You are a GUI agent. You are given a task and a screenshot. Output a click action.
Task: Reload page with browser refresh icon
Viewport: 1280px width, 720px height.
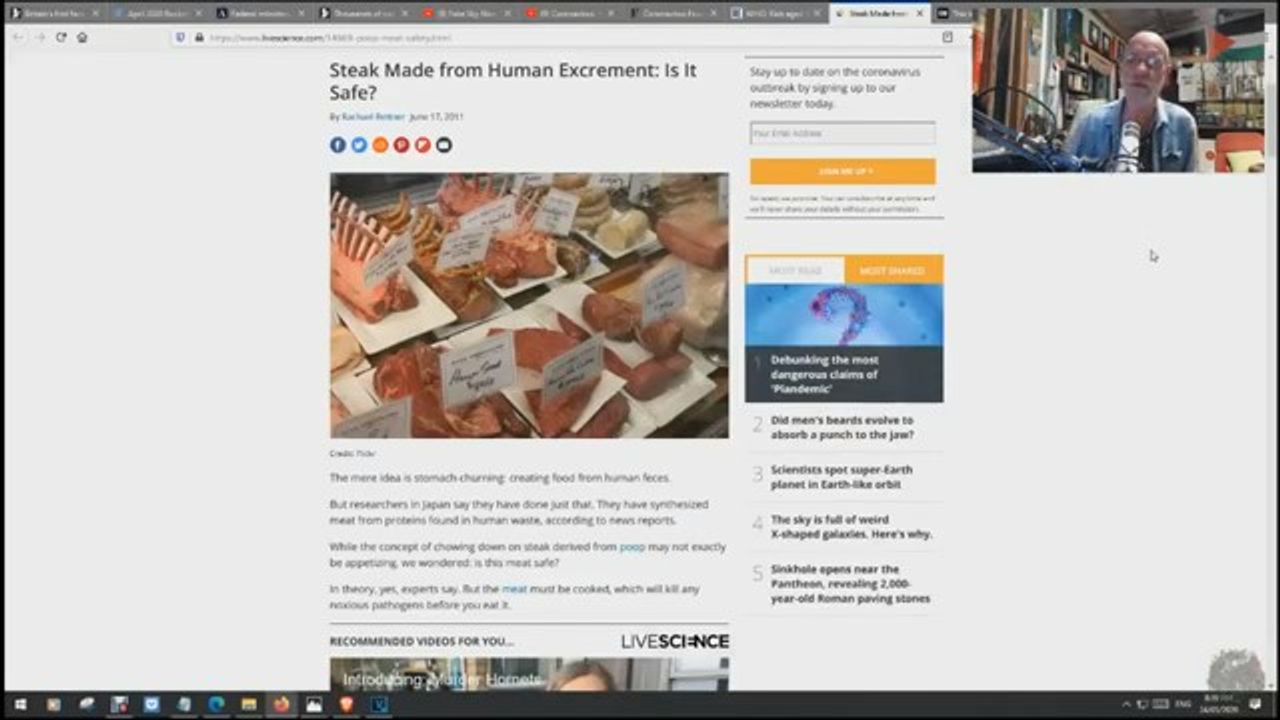tap(61, 37)
